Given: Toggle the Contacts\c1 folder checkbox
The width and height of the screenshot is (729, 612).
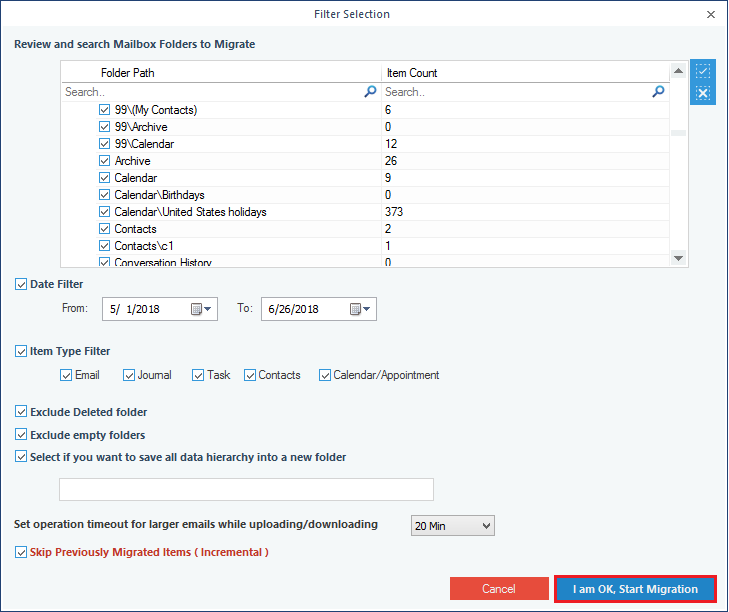Looking at the screenshot, I should tap(104, 246).
